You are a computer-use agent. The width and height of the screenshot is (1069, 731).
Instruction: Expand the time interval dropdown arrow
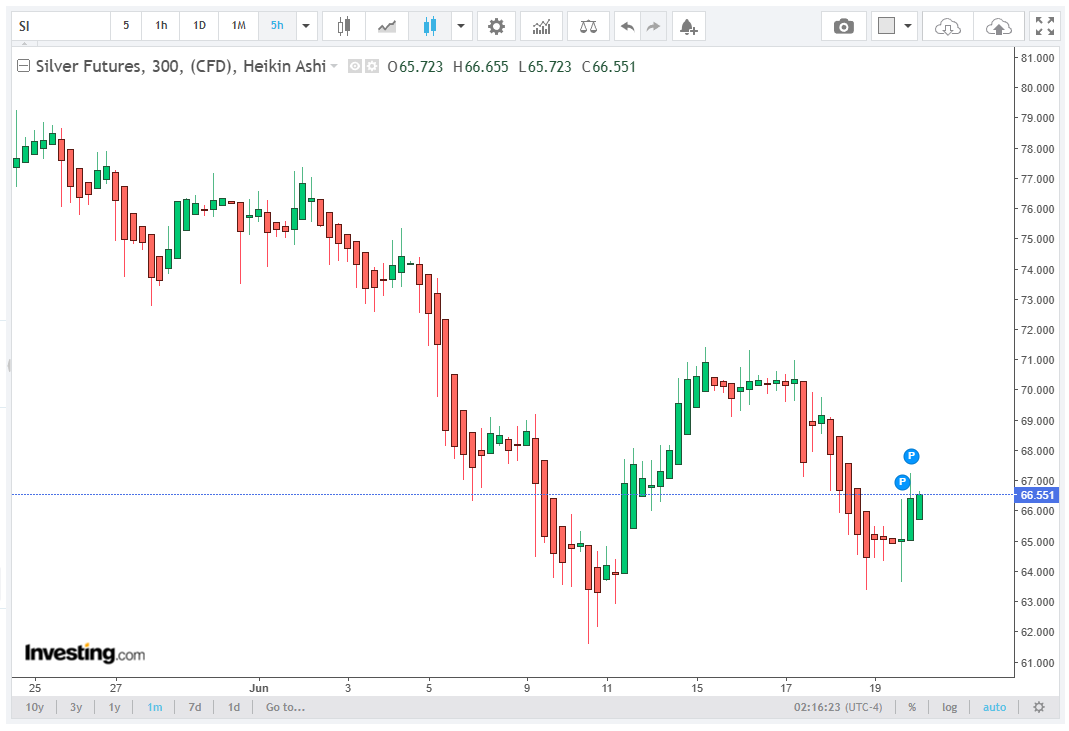[306, 27]
